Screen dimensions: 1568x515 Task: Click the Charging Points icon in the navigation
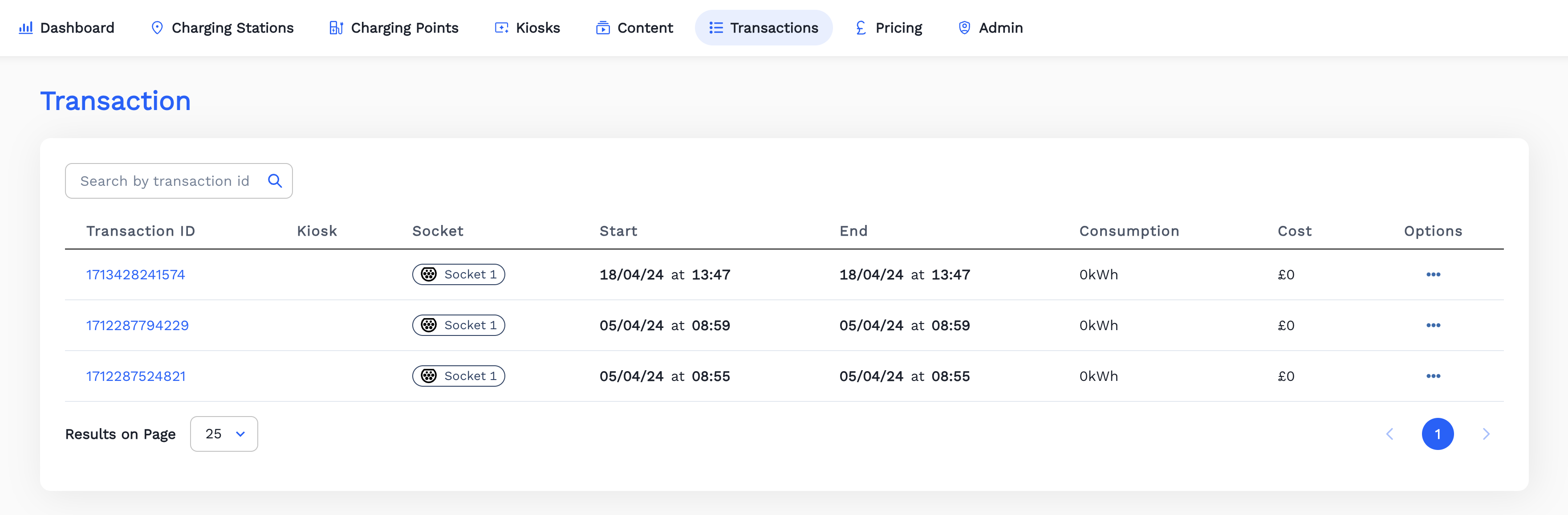point(335,27)
